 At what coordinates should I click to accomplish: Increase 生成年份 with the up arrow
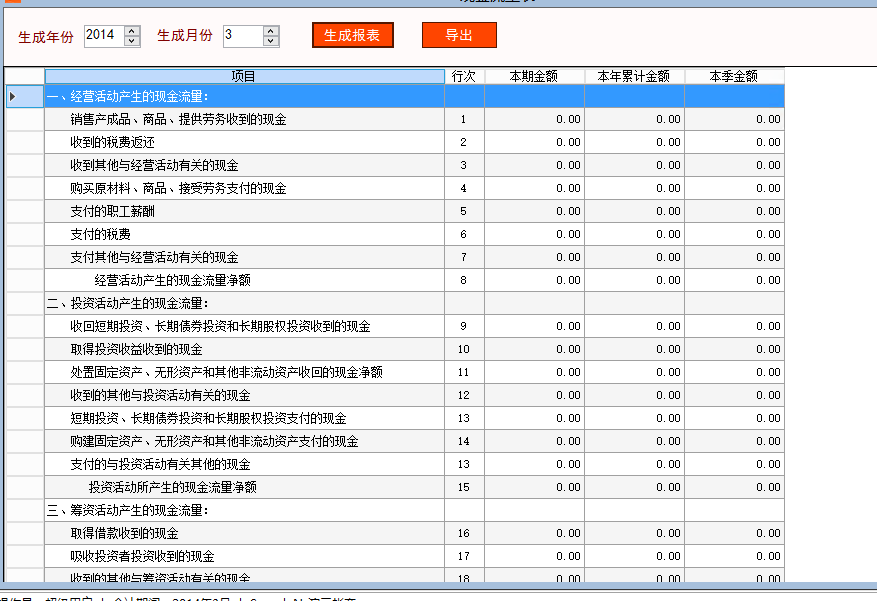132,31
